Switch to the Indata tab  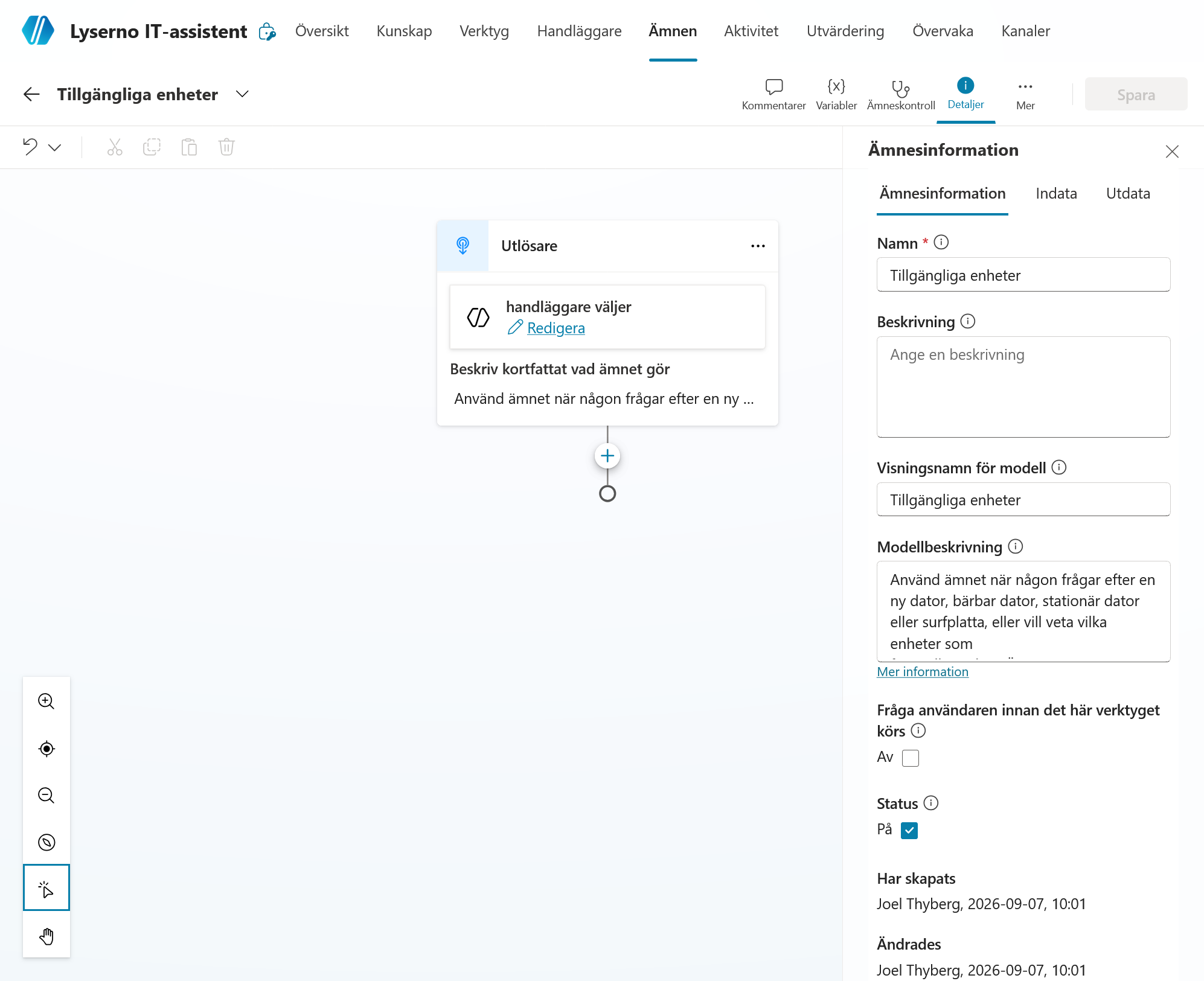click(x=1056, y=194)
